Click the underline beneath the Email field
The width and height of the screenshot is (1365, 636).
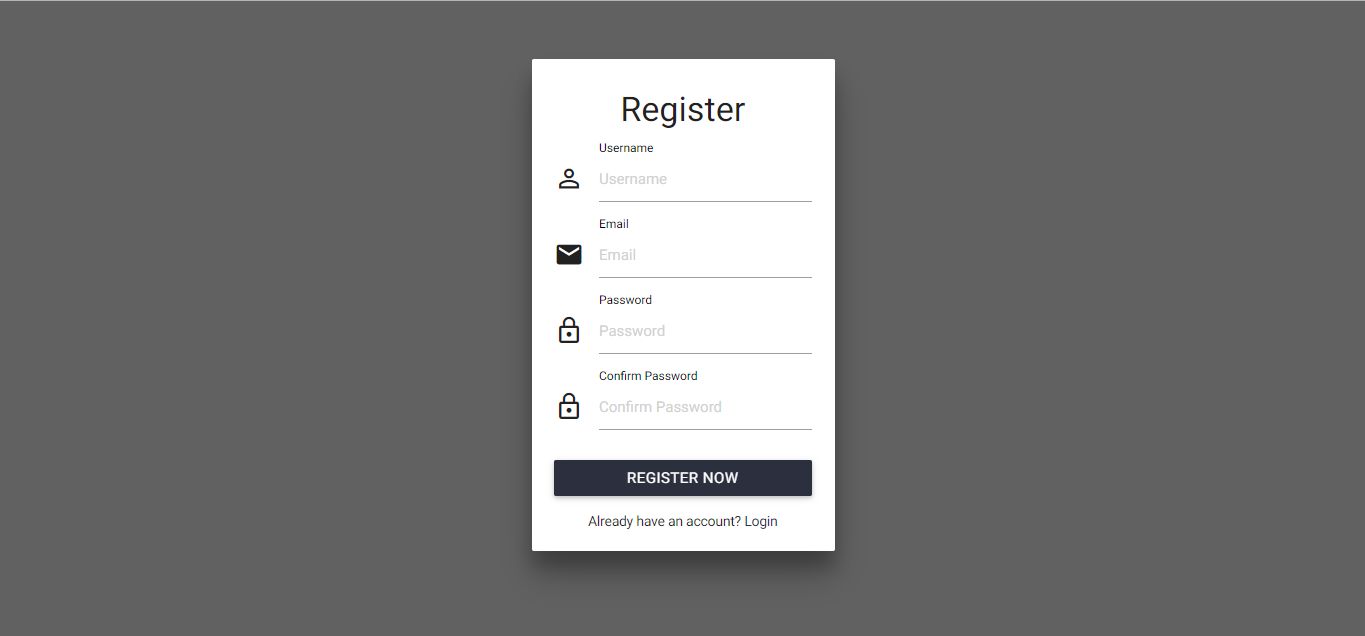tap(705, 277)
